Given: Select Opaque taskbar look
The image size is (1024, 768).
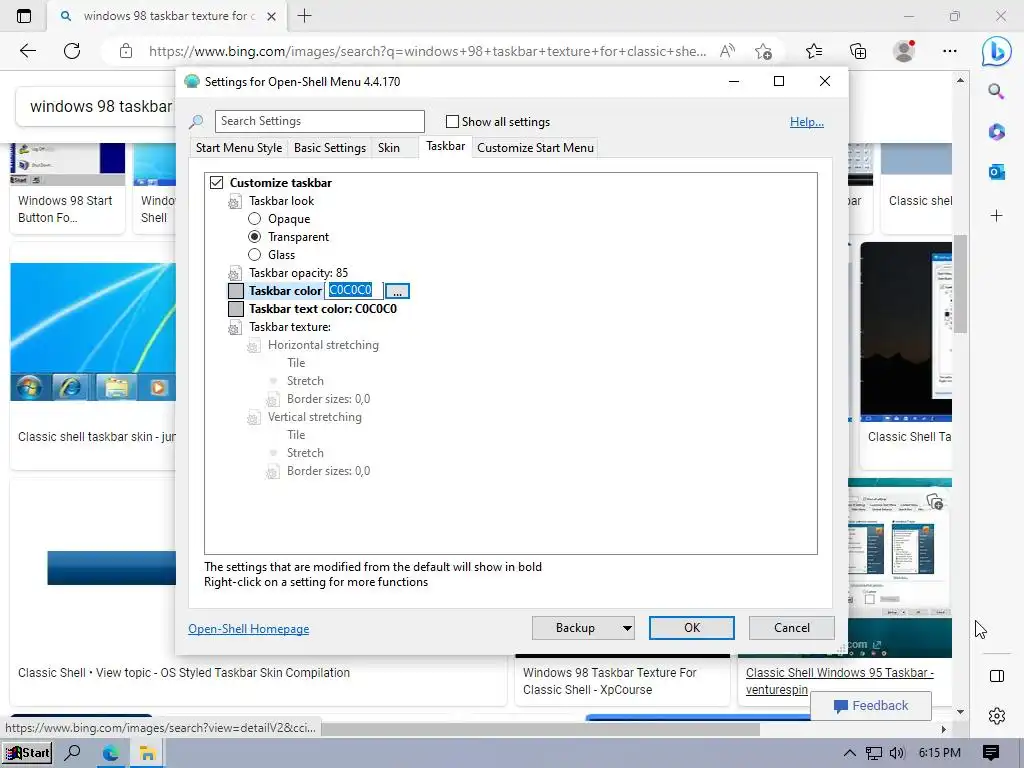Looking at the screenshot, I should point(255,219).
